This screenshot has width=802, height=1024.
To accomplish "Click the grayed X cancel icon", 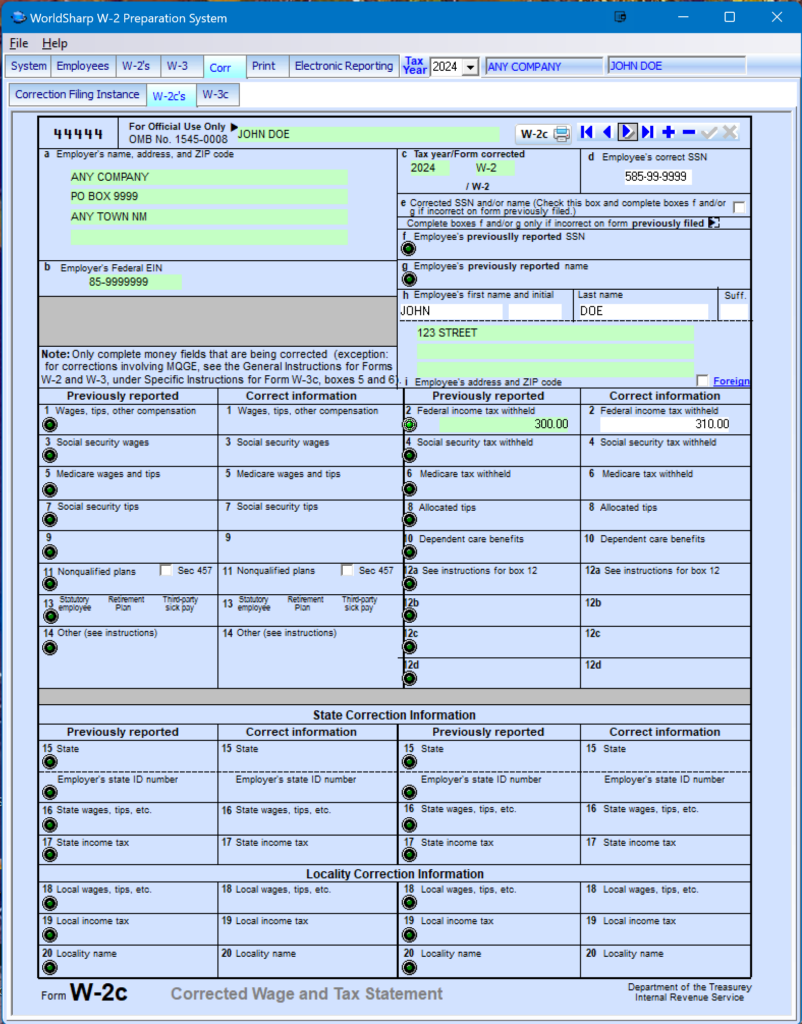I will tap(730, 133).
